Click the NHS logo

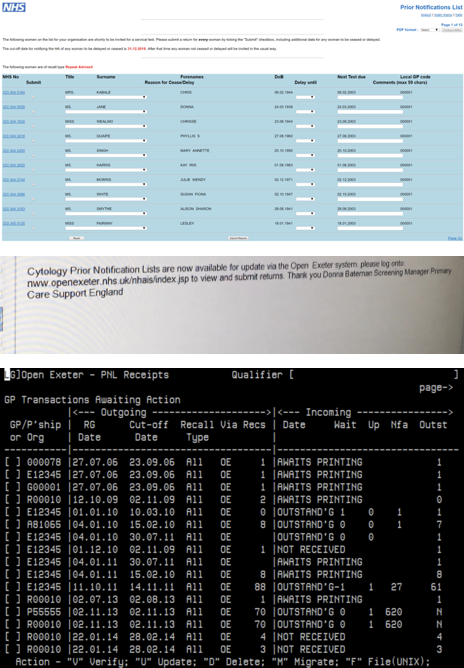click(x=14, y=7)
